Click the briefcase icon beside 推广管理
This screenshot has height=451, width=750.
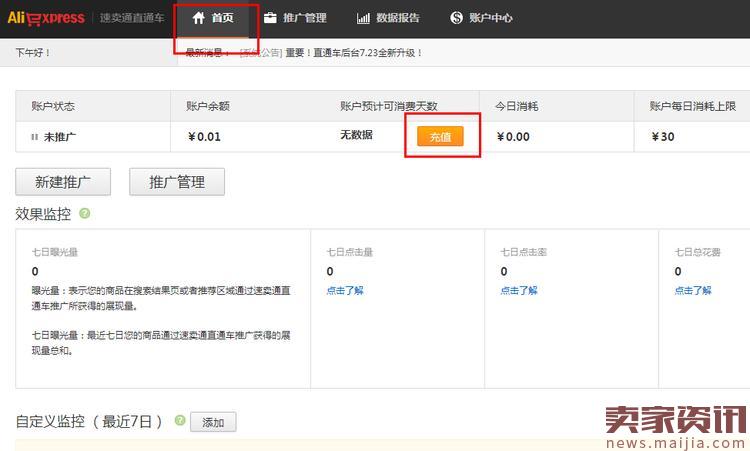tap(270, 18)
